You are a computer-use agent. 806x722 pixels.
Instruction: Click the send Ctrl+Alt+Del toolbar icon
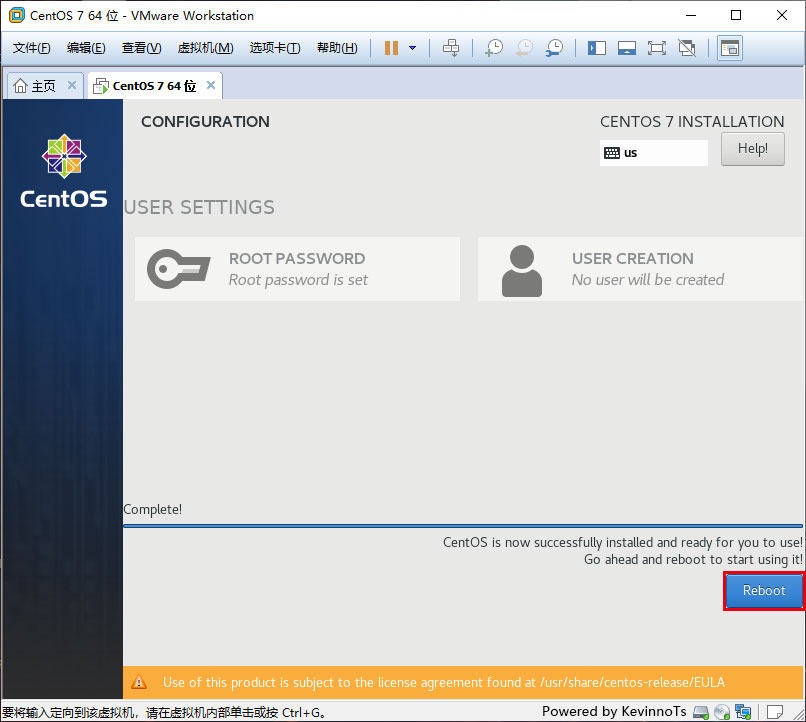pyautogui.click(x=451, y=48)
